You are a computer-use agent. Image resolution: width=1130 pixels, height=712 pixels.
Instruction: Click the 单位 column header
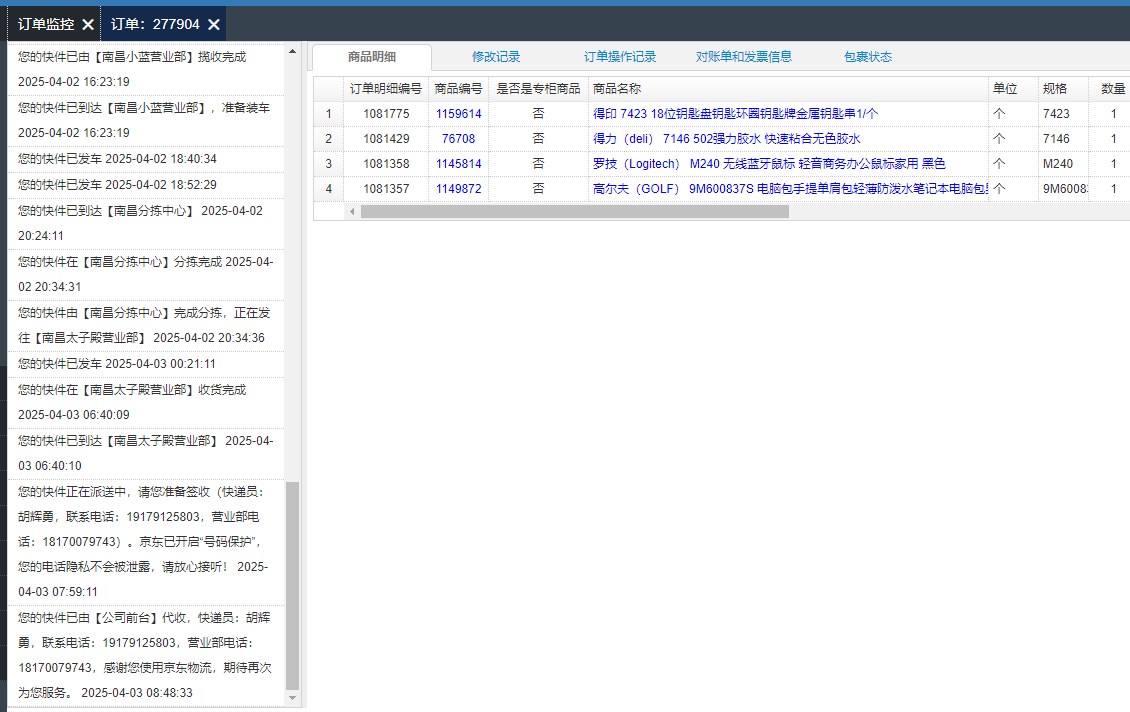[1013, 89]
